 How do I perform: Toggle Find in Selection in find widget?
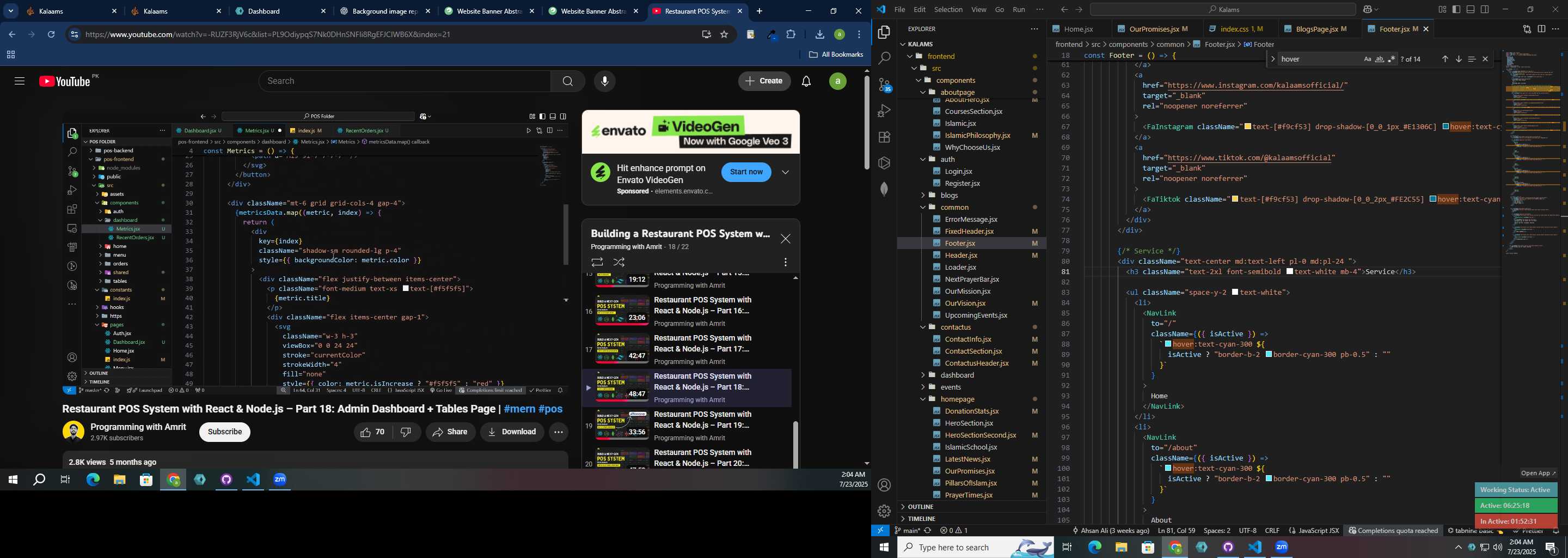tap(1471, 59)
